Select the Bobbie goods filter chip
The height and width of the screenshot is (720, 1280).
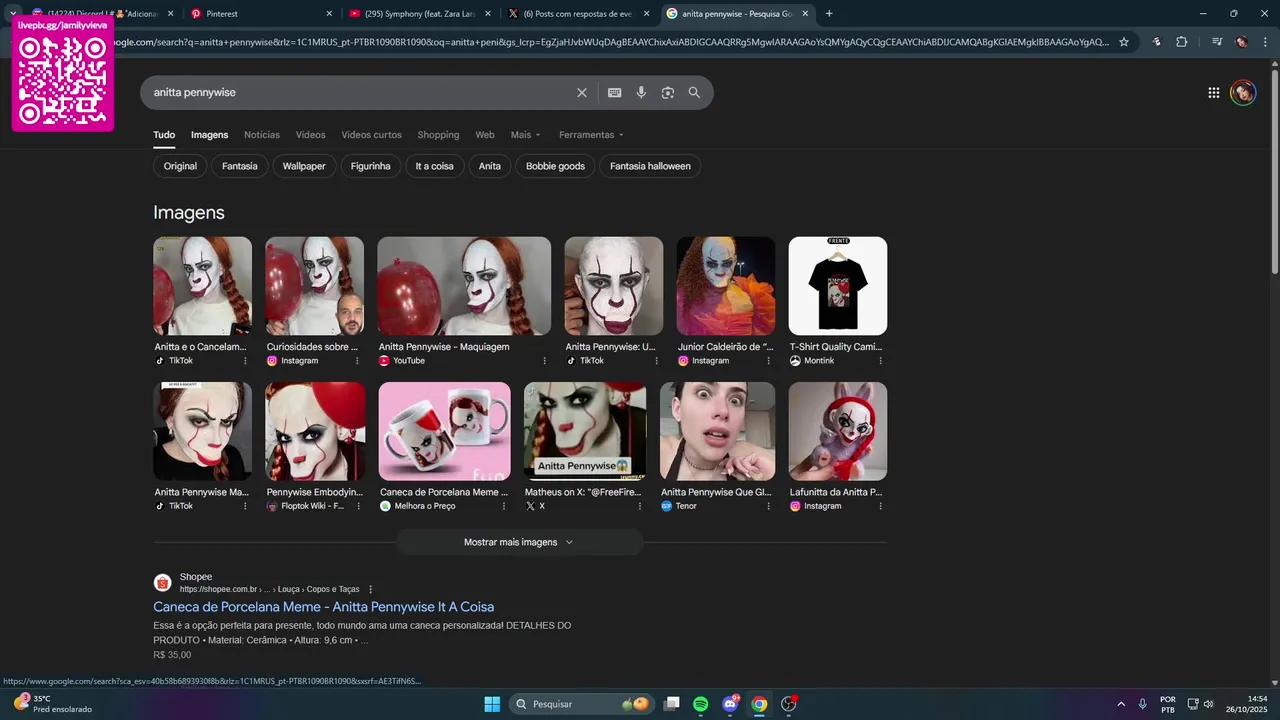point(555,166)
